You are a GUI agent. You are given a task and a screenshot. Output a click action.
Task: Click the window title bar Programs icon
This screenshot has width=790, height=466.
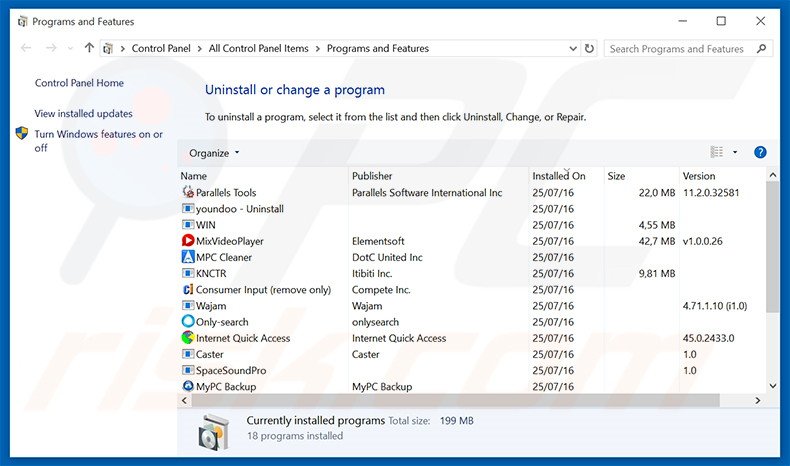(22, 22)
